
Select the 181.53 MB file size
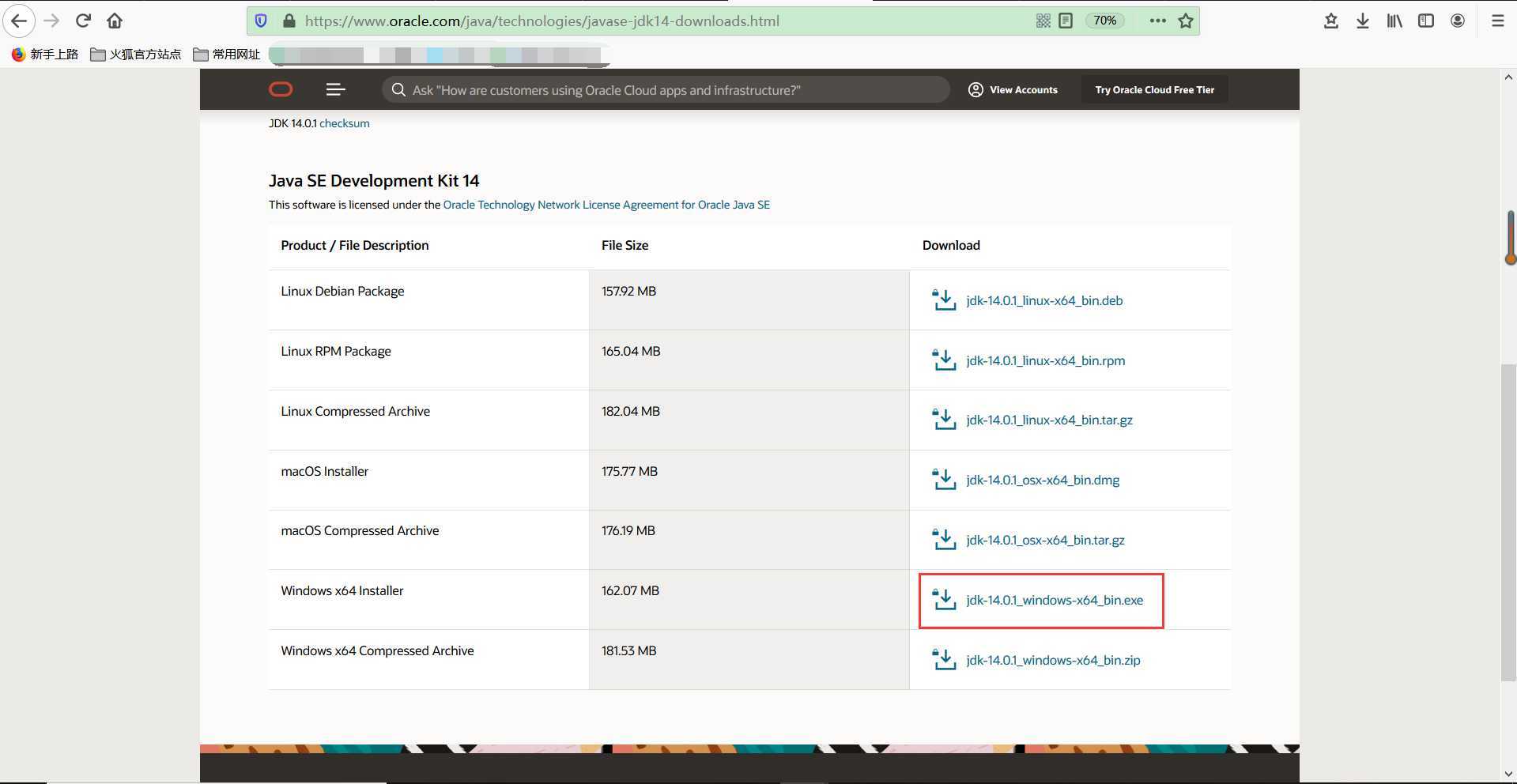tap(628, 650)
